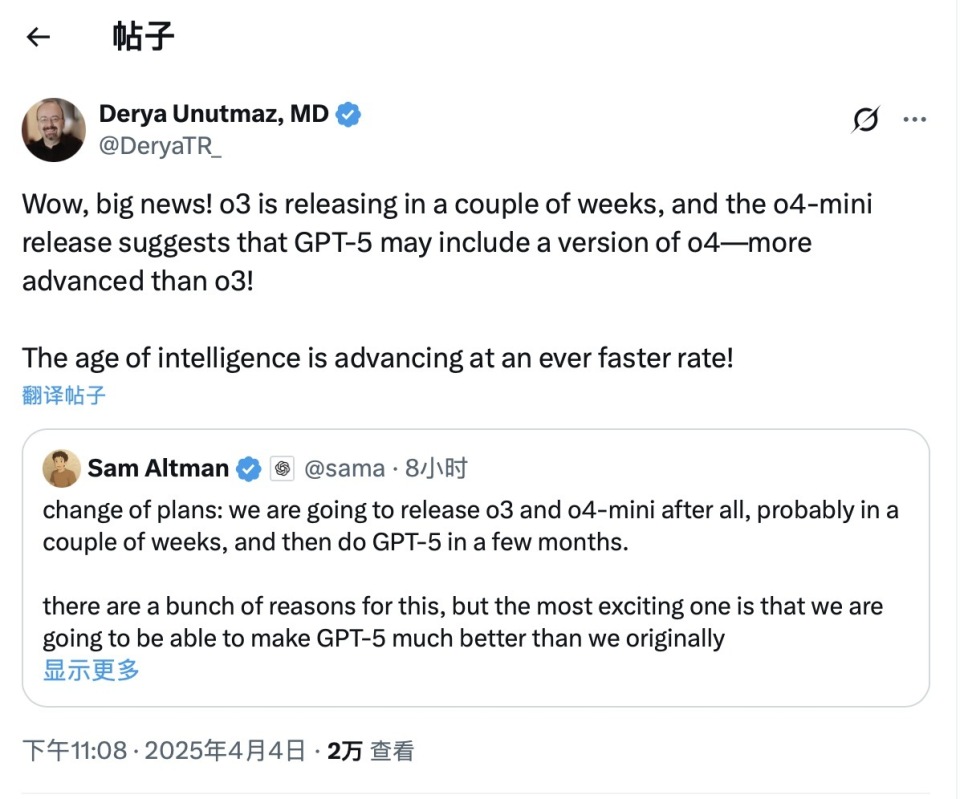Open the Grok slash-circle icon

pos(866,119)
